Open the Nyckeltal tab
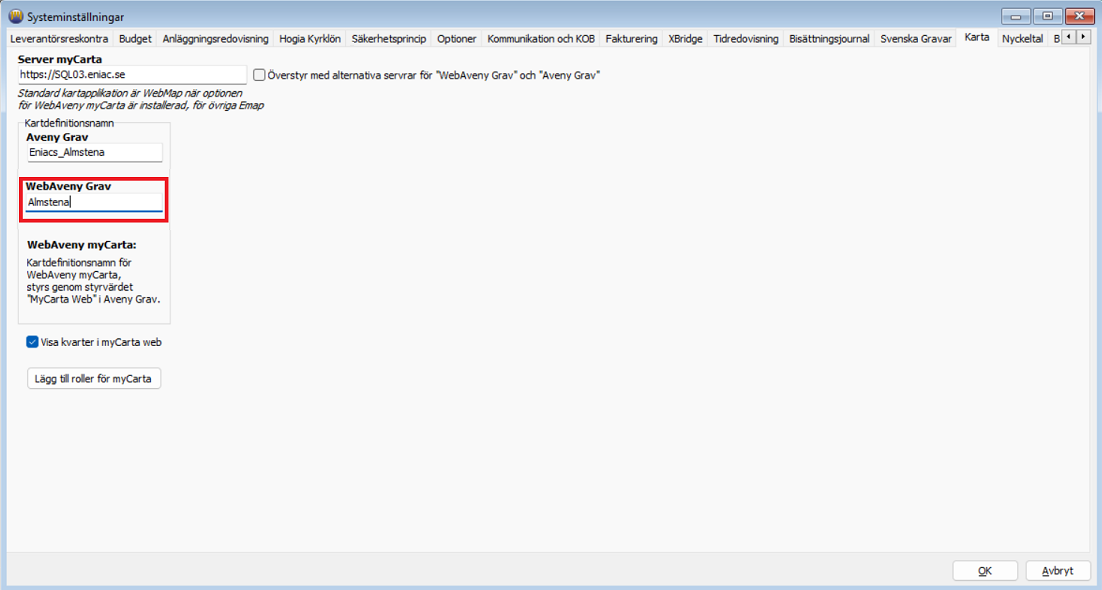1102x590 pixels. coord(1023,39)
